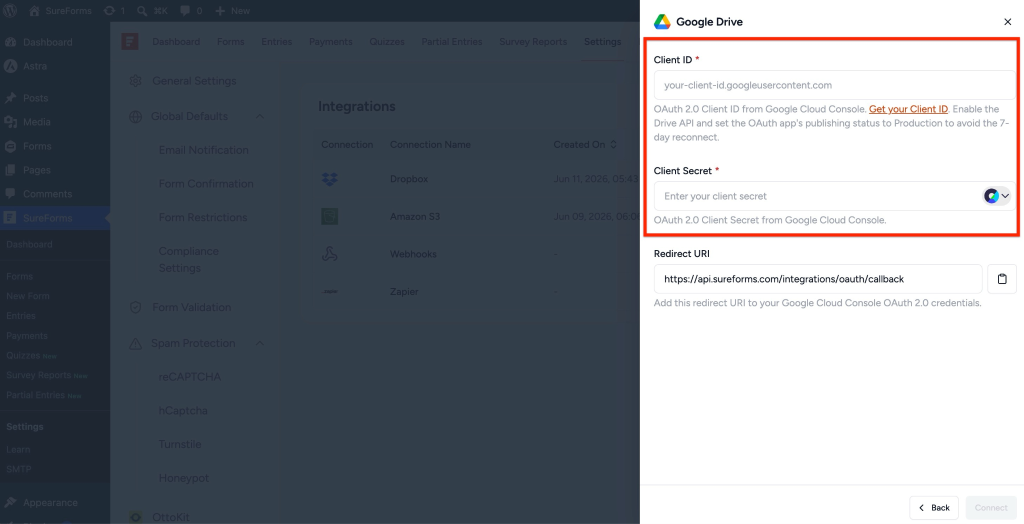Collapse the Global Defaults section
The width and height of the screenshot is (1024, 524).
[260, 117]
